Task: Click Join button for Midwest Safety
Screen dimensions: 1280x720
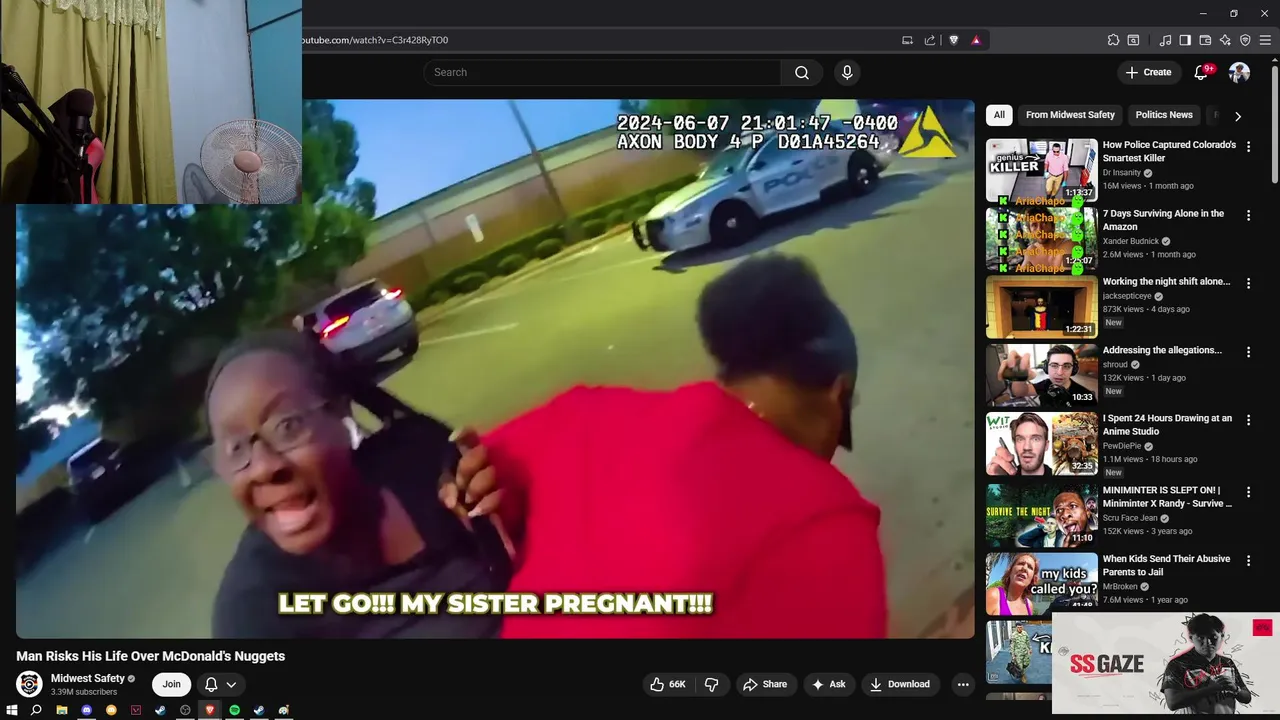Action: [x=172, y=684]
